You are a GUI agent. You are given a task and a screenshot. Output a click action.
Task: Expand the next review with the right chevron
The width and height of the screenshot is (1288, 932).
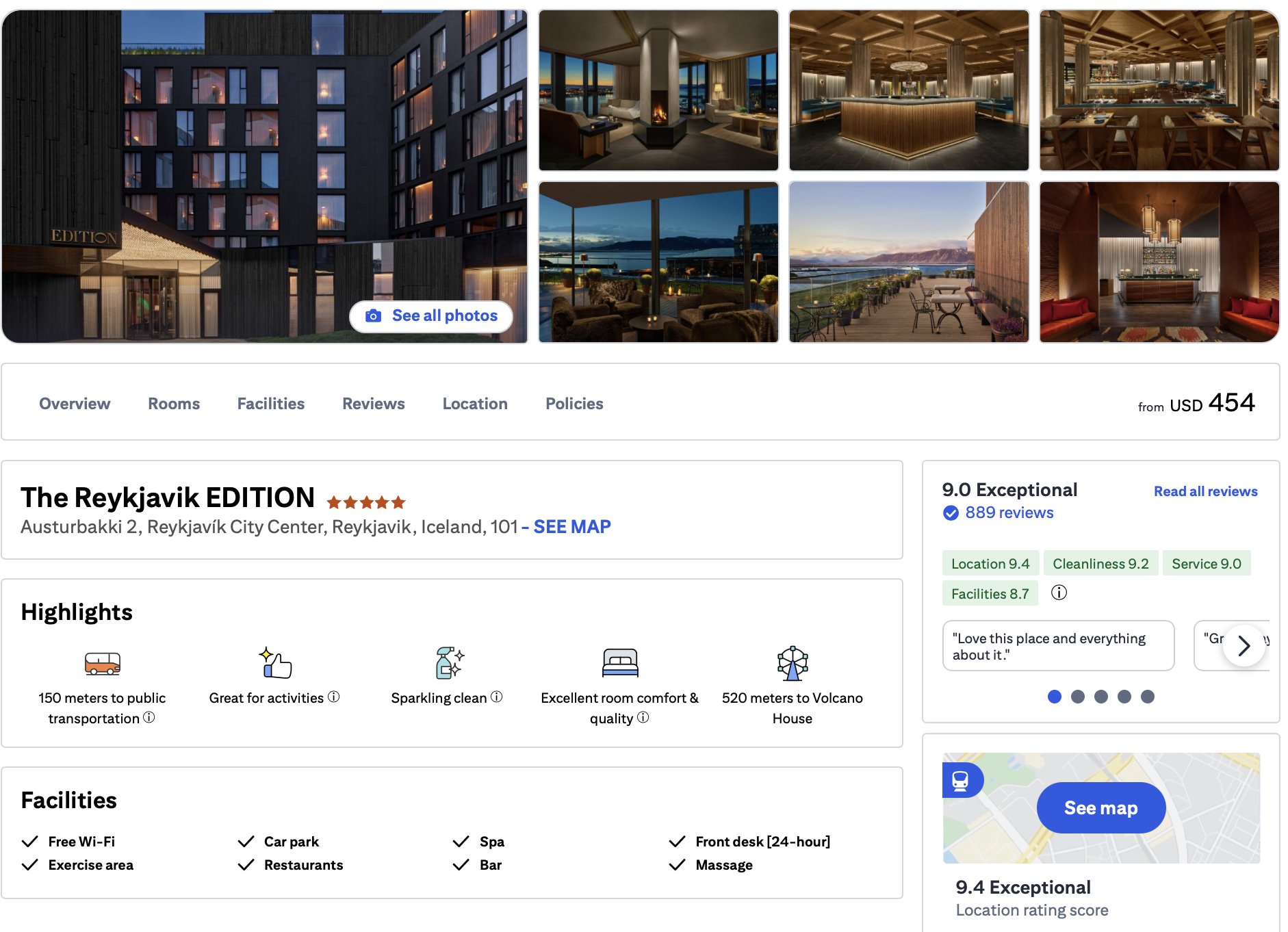(1244, 646)
